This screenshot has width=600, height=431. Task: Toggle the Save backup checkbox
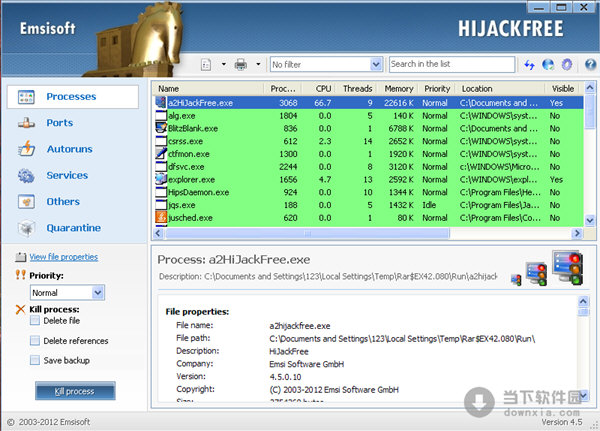click(x=35, y=360)
